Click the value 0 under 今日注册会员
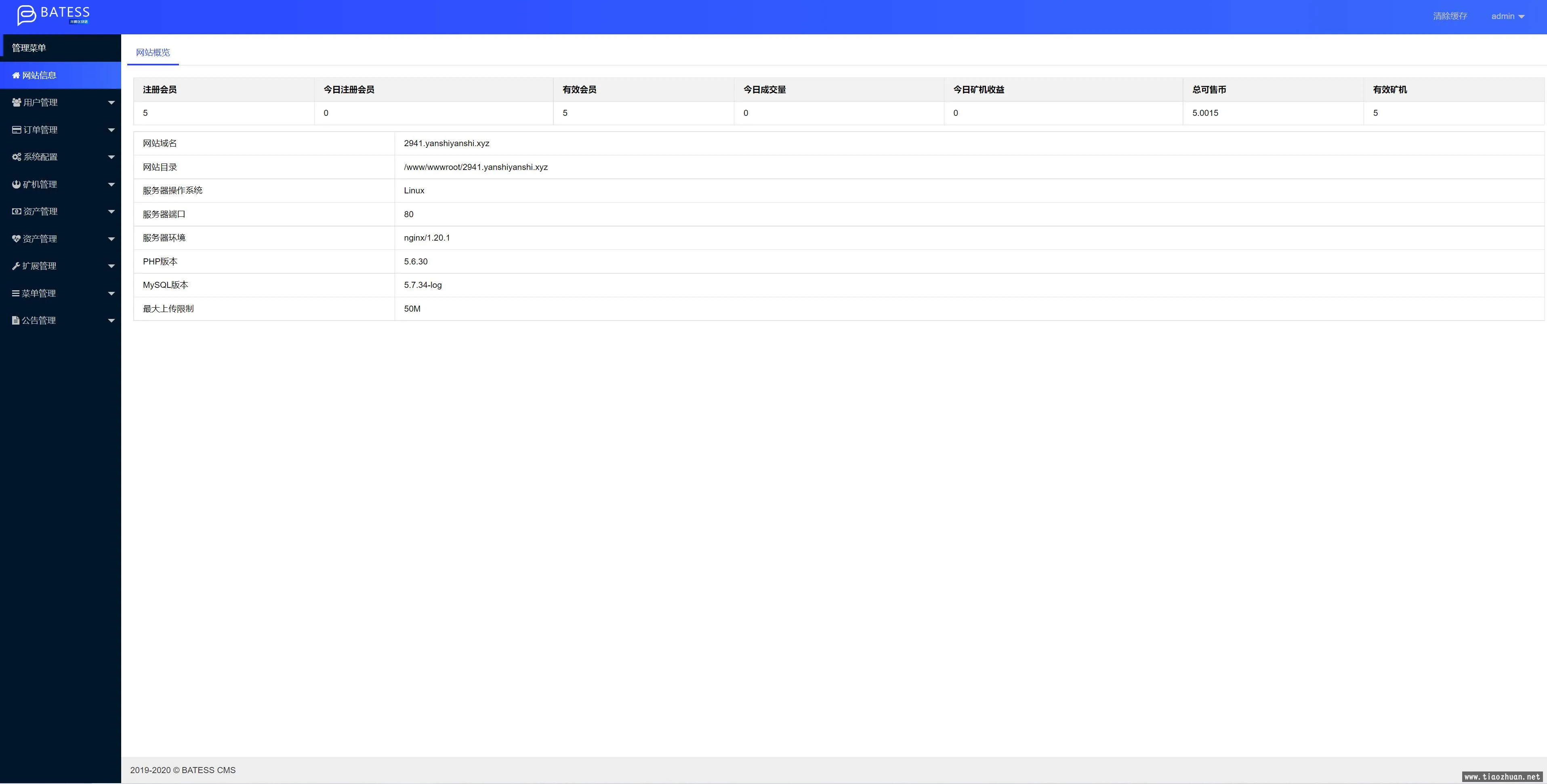The height and width of the screenshot is (784, 1547). 326,113
